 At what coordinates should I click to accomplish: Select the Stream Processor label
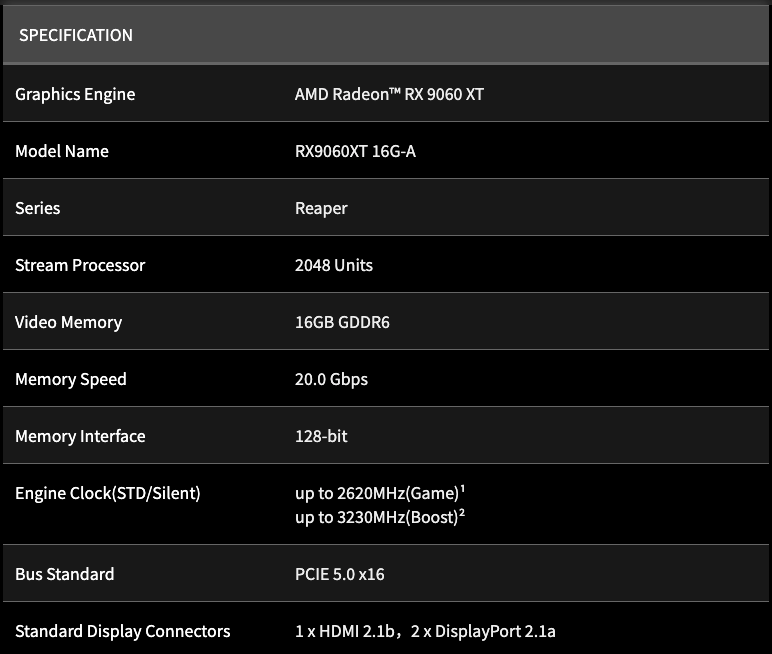coord(80,265)
